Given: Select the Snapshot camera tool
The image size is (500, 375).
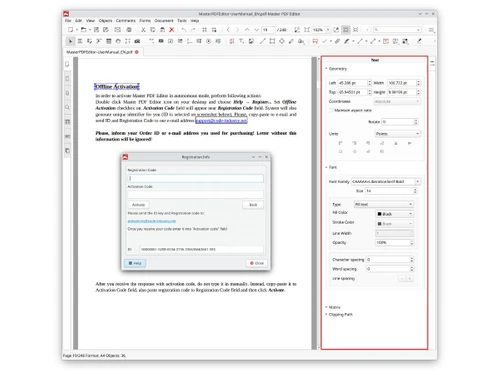Looking at the screenshot, I should tap(137, 41).
